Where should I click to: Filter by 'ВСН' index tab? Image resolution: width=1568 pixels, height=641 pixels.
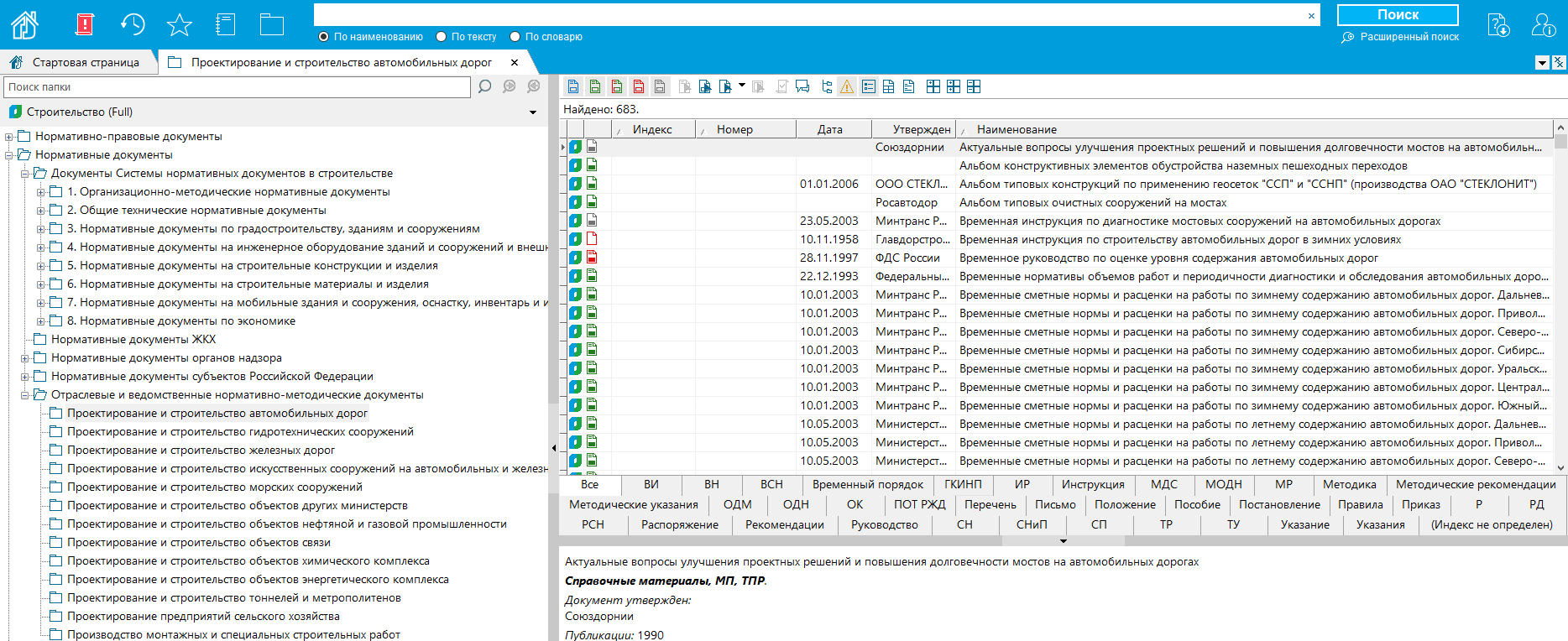[771, 484]
